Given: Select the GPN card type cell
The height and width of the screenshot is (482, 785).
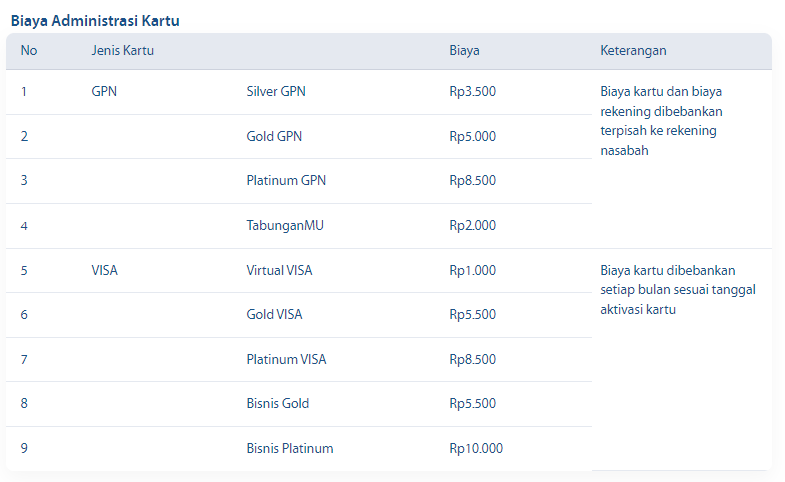Looking at the screenshot, I should (x=104, y=92).
